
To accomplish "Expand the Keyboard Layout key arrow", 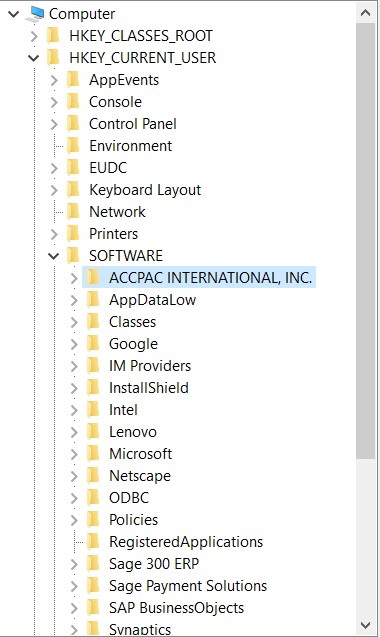I will (54, 190).
